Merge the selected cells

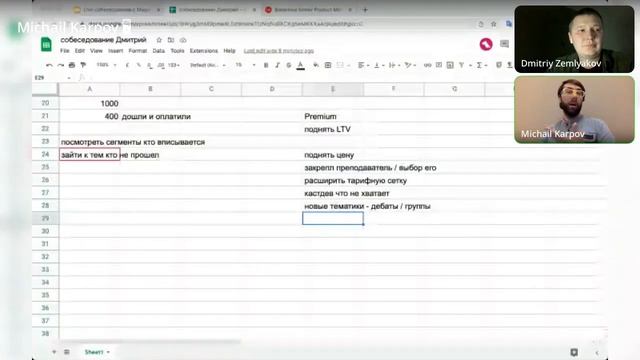(x=340, y=65)
